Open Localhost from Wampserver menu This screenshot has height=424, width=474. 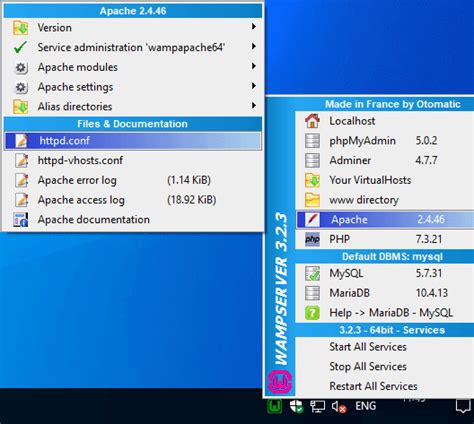click(385, 121)
